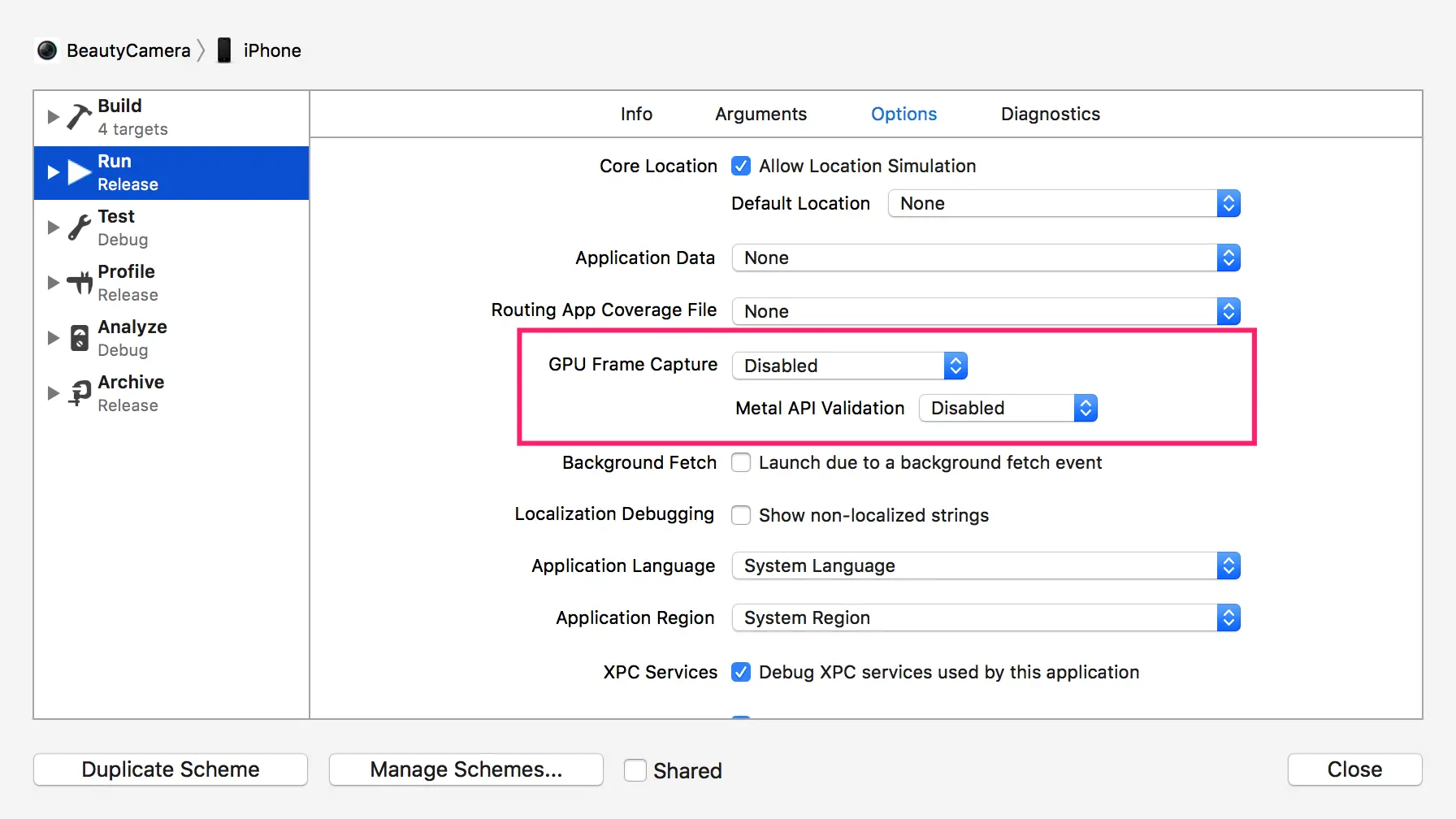
Task: Click the Test wrench icon
Action: (80, 227)
